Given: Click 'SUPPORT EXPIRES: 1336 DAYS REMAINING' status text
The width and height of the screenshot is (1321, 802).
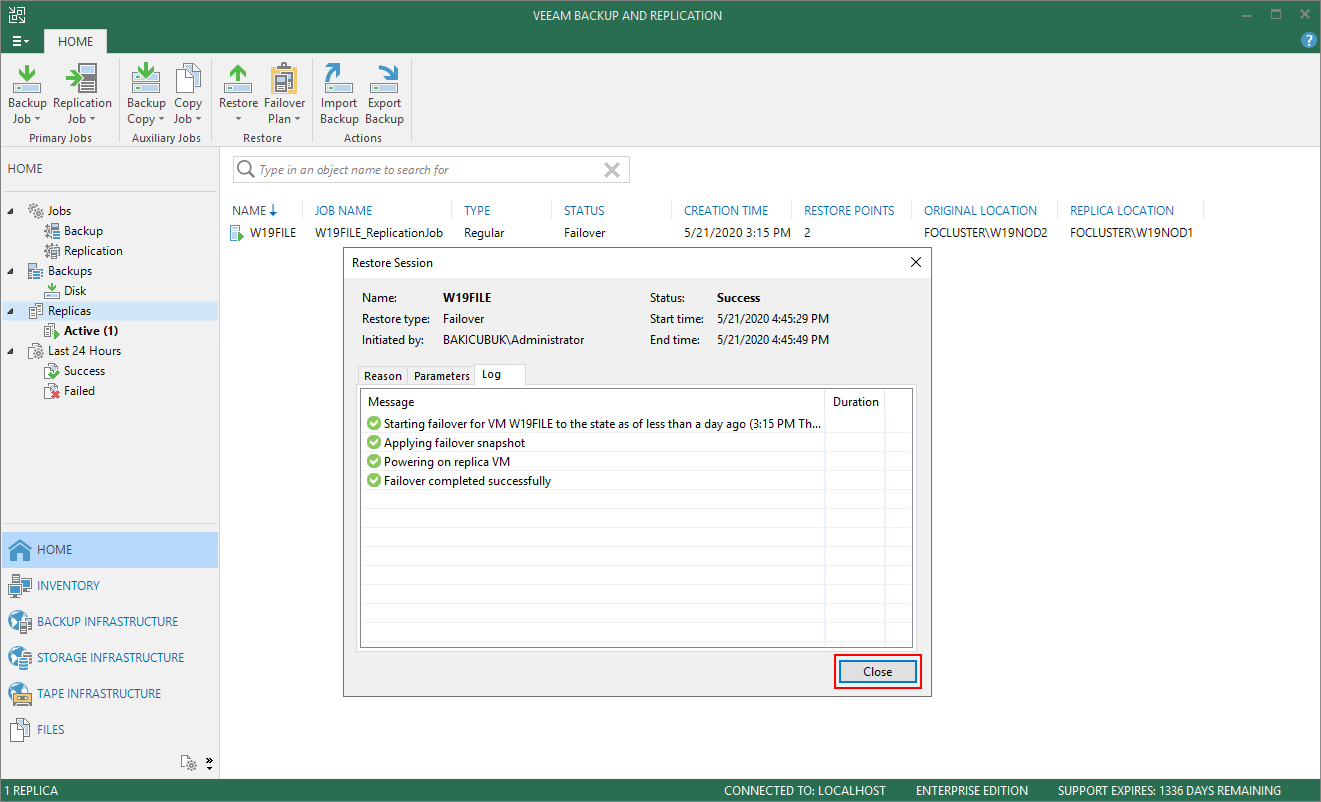Looking at the screenshot, I should [1170, 791].
